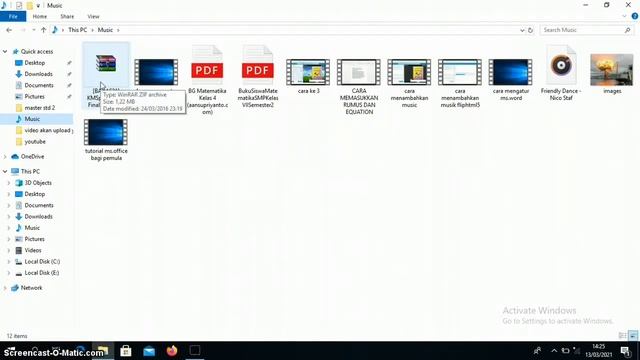This screenshot has width=640, height=360.
Task: Open Mail app from taskbar
Action: click(x=149, y=351)
